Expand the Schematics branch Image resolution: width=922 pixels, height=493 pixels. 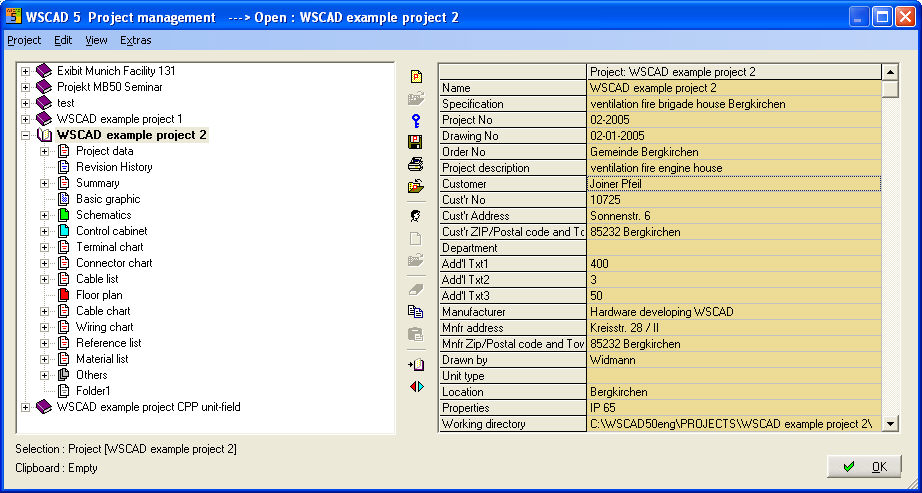point(45,215)
